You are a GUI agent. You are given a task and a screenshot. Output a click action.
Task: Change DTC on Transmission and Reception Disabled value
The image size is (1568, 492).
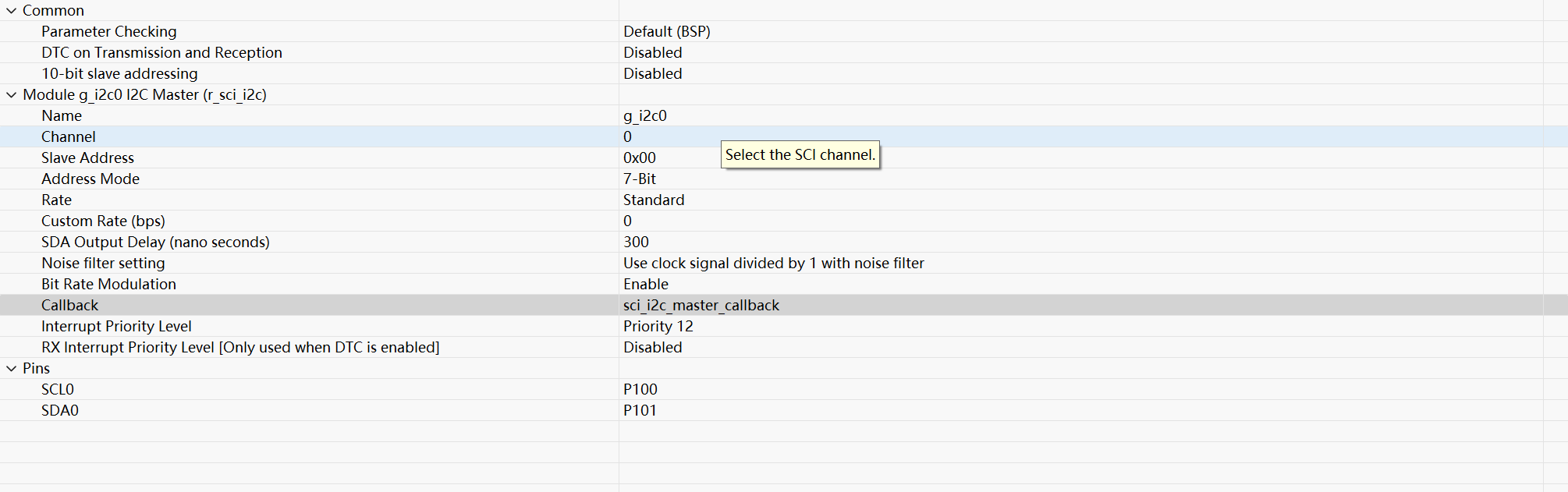click(1080, 52)
